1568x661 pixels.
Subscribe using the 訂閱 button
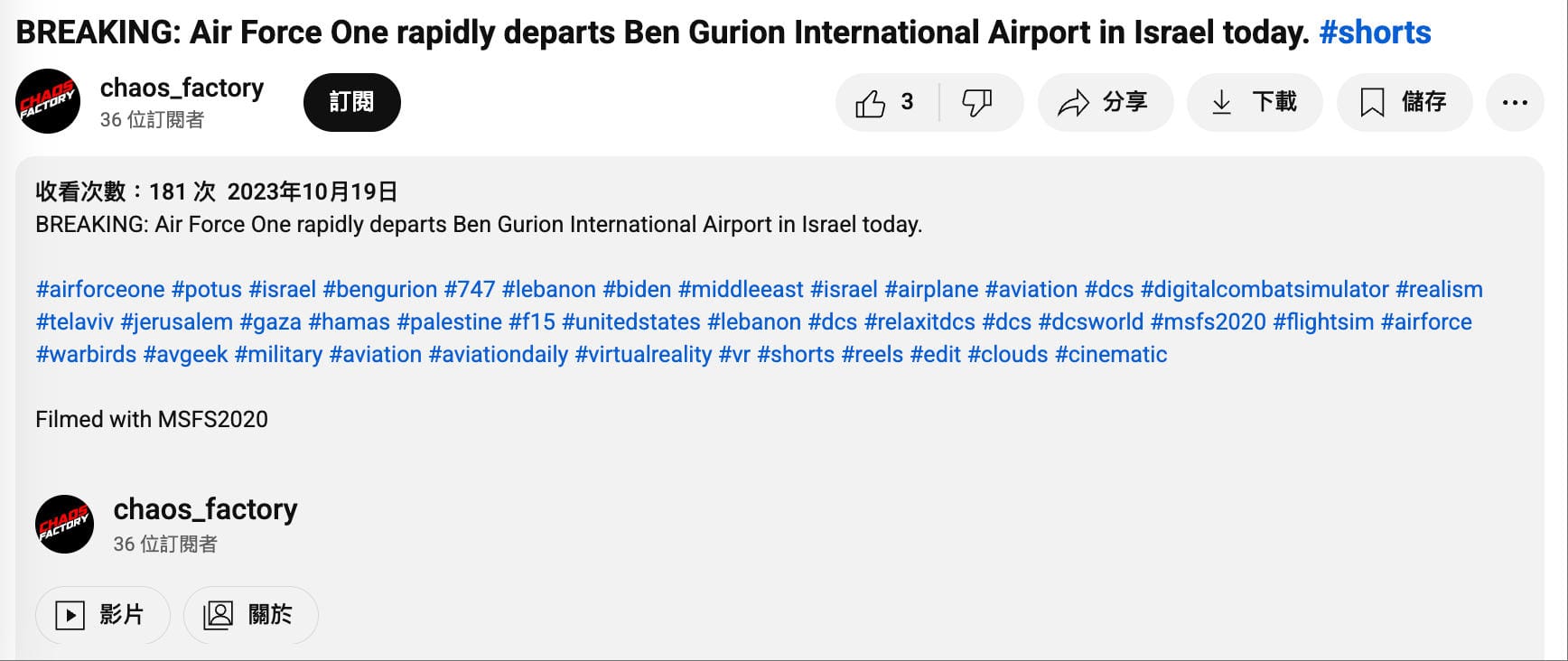[x=351, y=102]
